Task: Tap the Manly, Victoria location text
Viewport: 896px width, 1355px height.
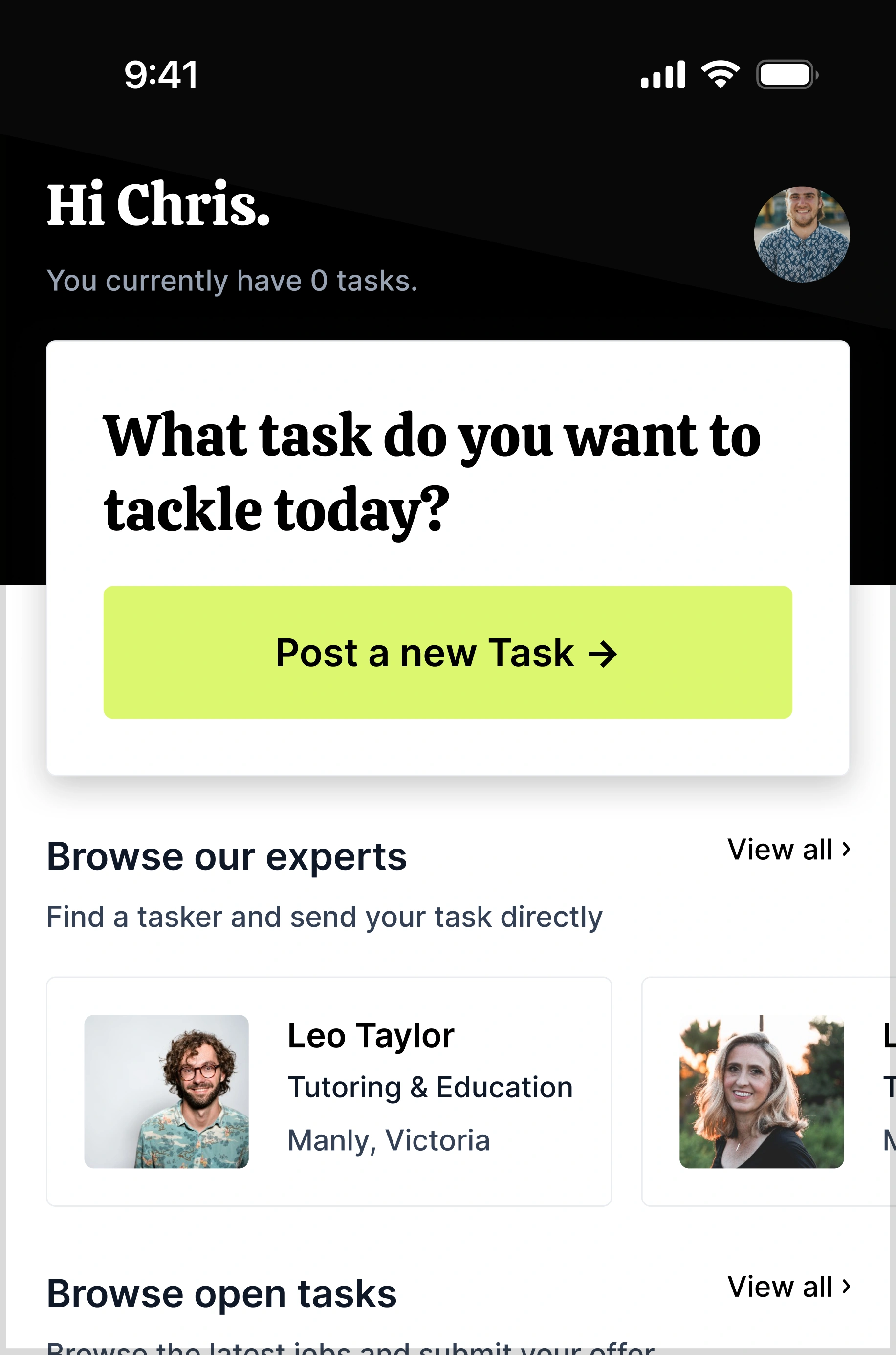Action: point(389,1140)
